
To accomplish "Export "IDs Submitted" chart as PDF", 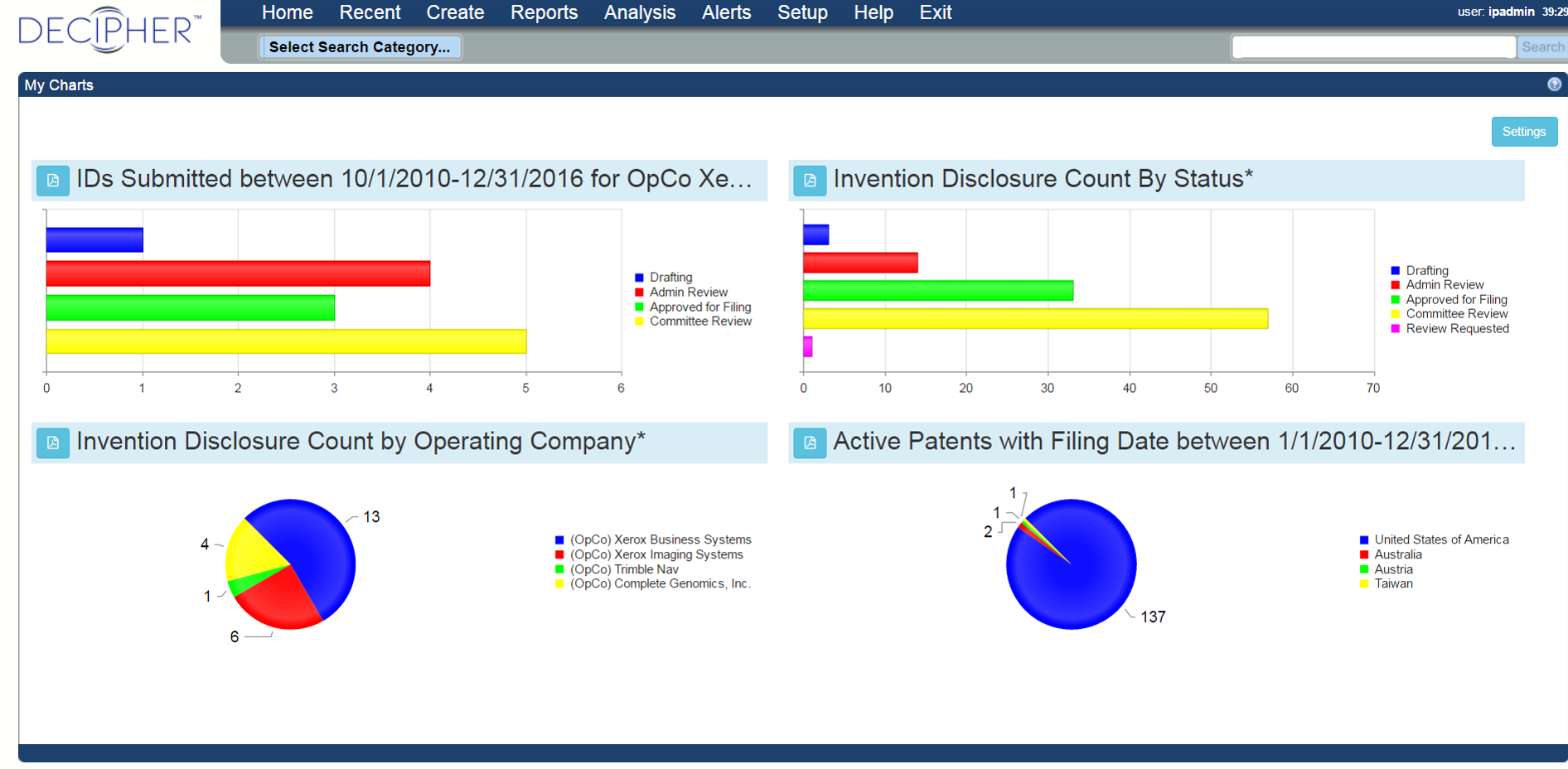I will 52,180.
